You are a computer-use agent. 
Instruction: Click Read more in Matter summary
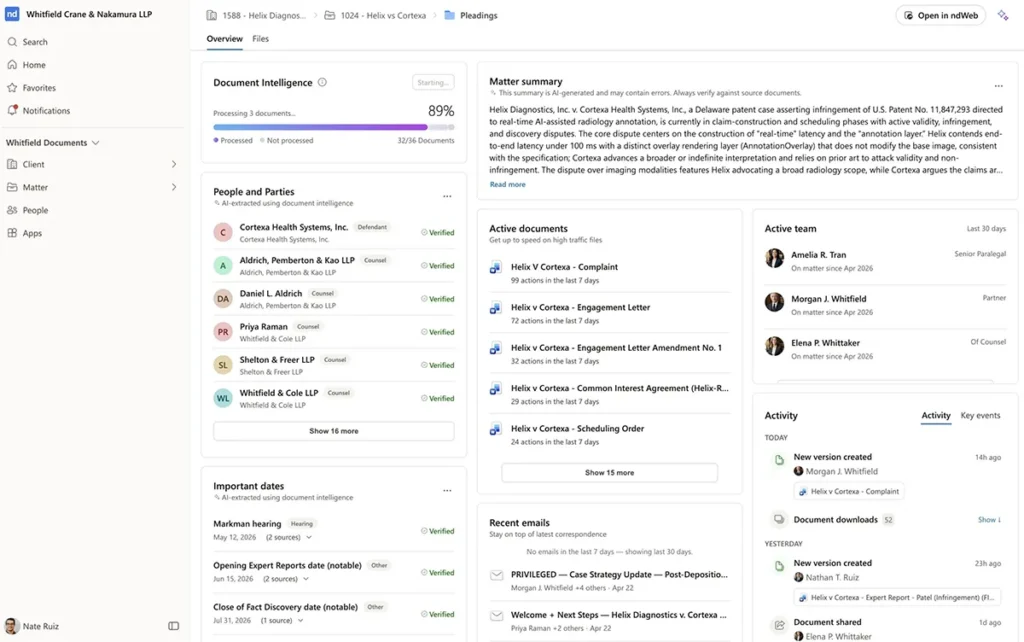click(507, 185)
